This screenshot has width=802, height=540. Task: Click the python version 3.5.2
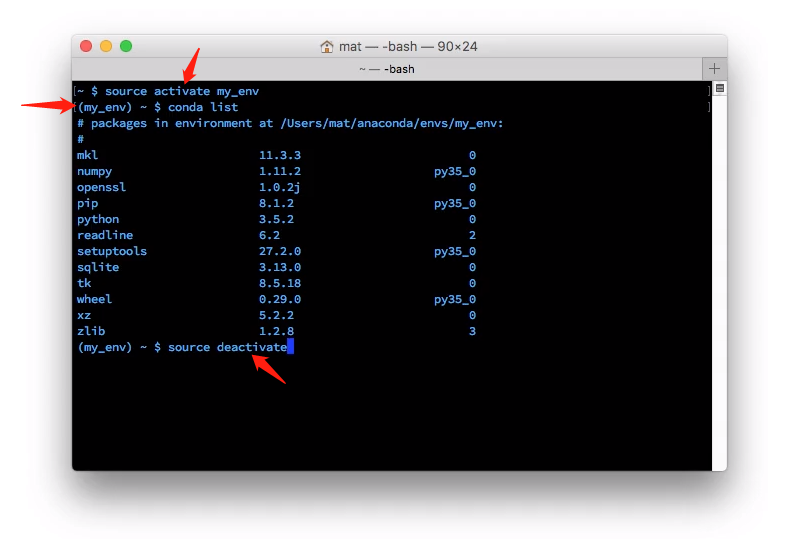279,219
